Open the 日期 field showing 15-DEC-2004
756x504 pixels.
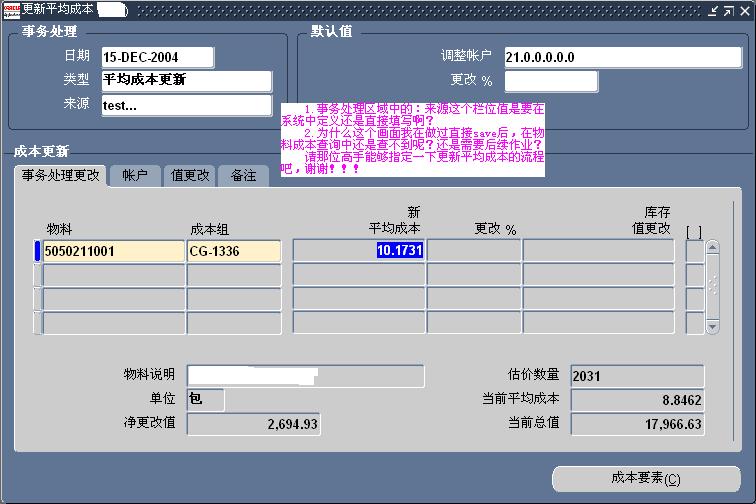[x=157, y=57]
